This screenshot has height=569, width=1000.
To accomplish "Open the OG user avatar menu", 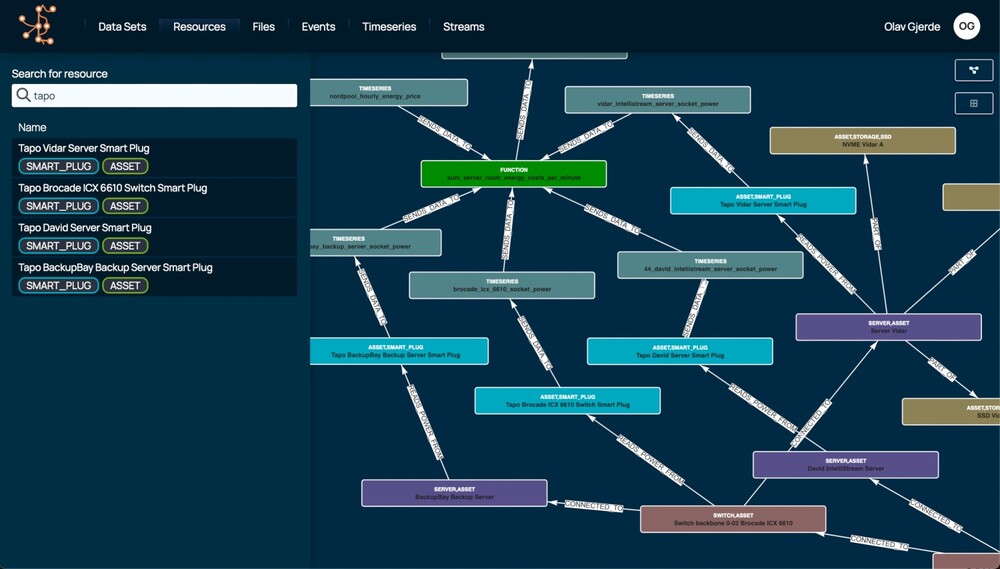I will pos(967,27).
